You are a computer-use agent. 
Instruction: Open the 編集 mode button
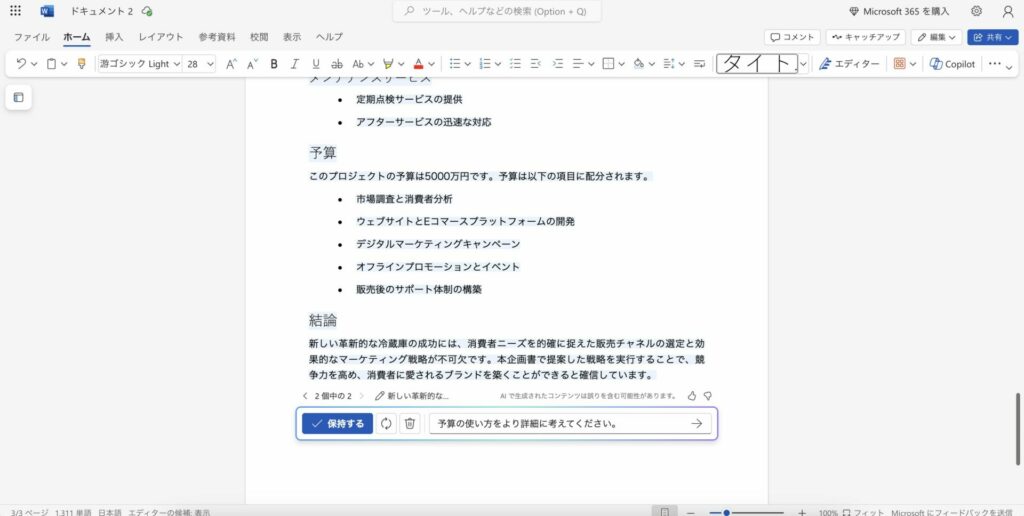click(x=936, y=37)
